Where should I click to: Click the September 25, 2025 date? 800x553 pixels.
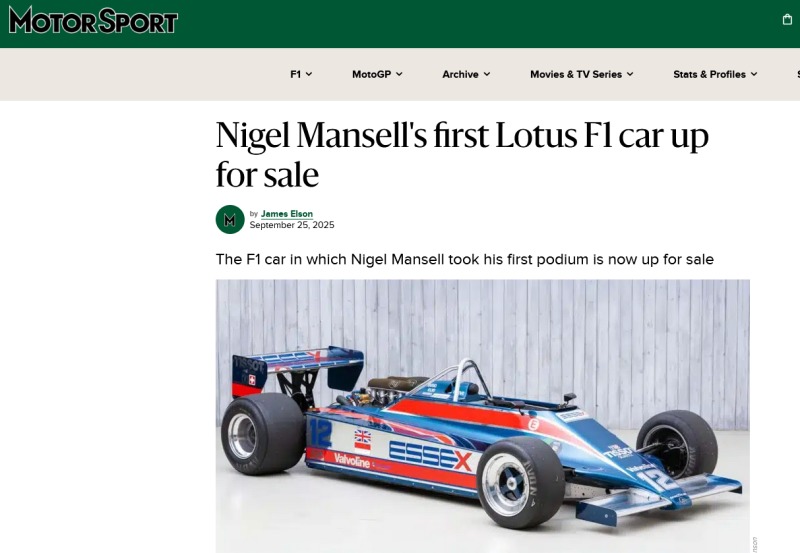(x=292, y=225)
